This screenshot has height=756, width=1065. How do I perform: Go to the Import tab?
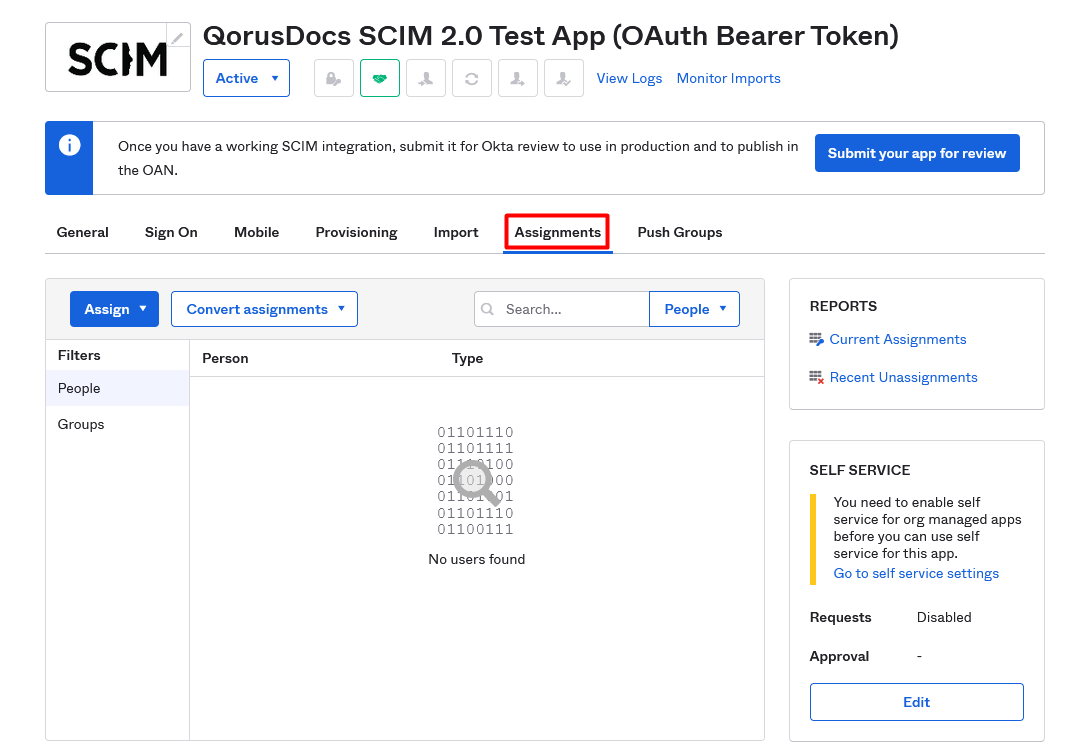pos(456,232)
